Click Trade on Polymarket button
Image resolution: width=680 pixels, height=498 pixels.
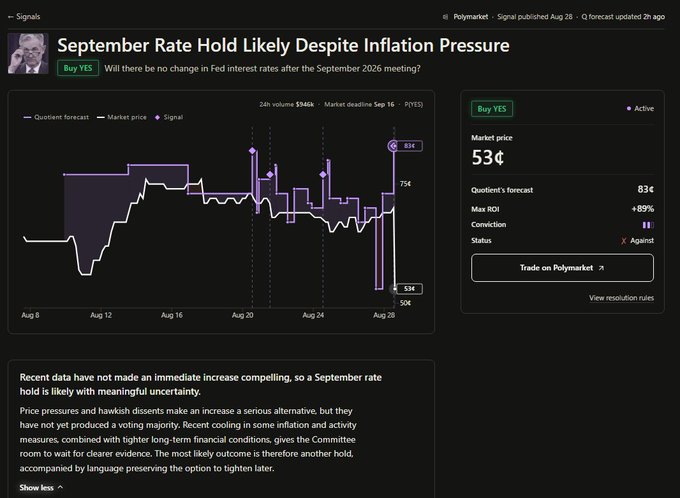click(562, 268)
